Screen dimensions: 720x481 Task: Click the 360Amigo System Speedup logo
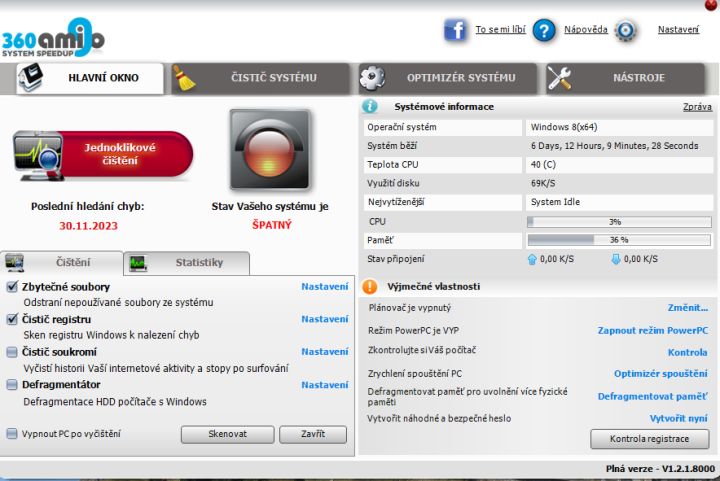click(x=53, y=38)
